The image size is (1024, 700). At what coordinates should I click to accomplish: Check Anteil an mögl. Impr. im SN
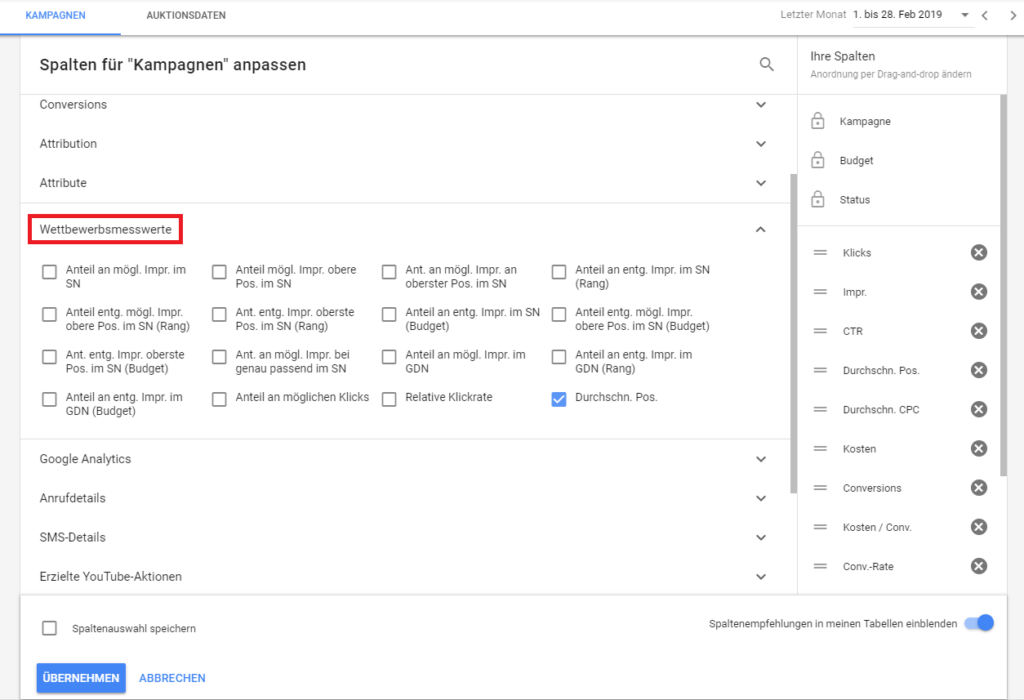[x=50, y=272]
